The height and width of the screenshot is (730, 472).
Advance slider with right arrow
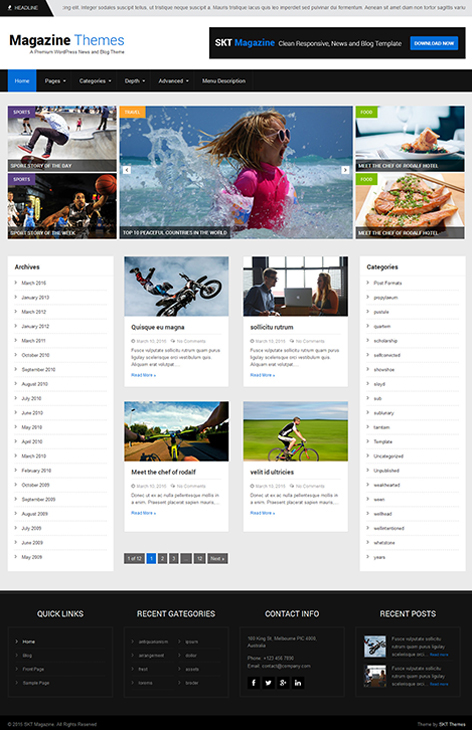click(x=345, y=170)
